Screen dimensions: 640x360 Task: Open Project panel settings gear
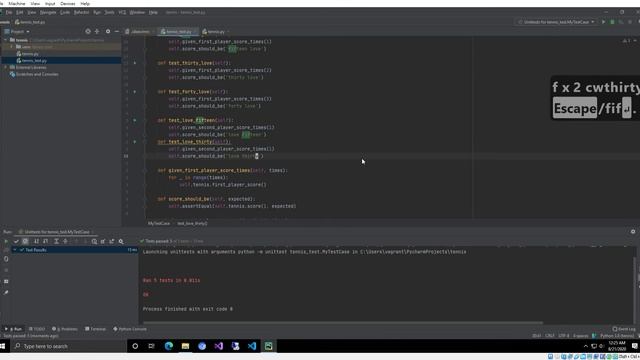coord(108,31)
